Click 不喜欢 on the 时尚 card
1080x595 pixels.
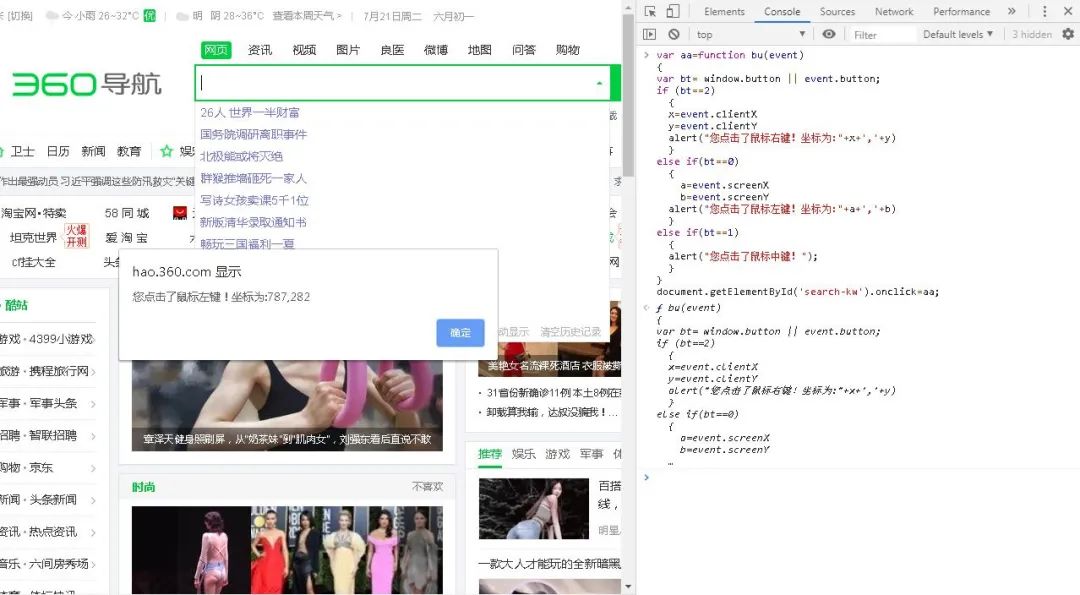click(427, 487)
